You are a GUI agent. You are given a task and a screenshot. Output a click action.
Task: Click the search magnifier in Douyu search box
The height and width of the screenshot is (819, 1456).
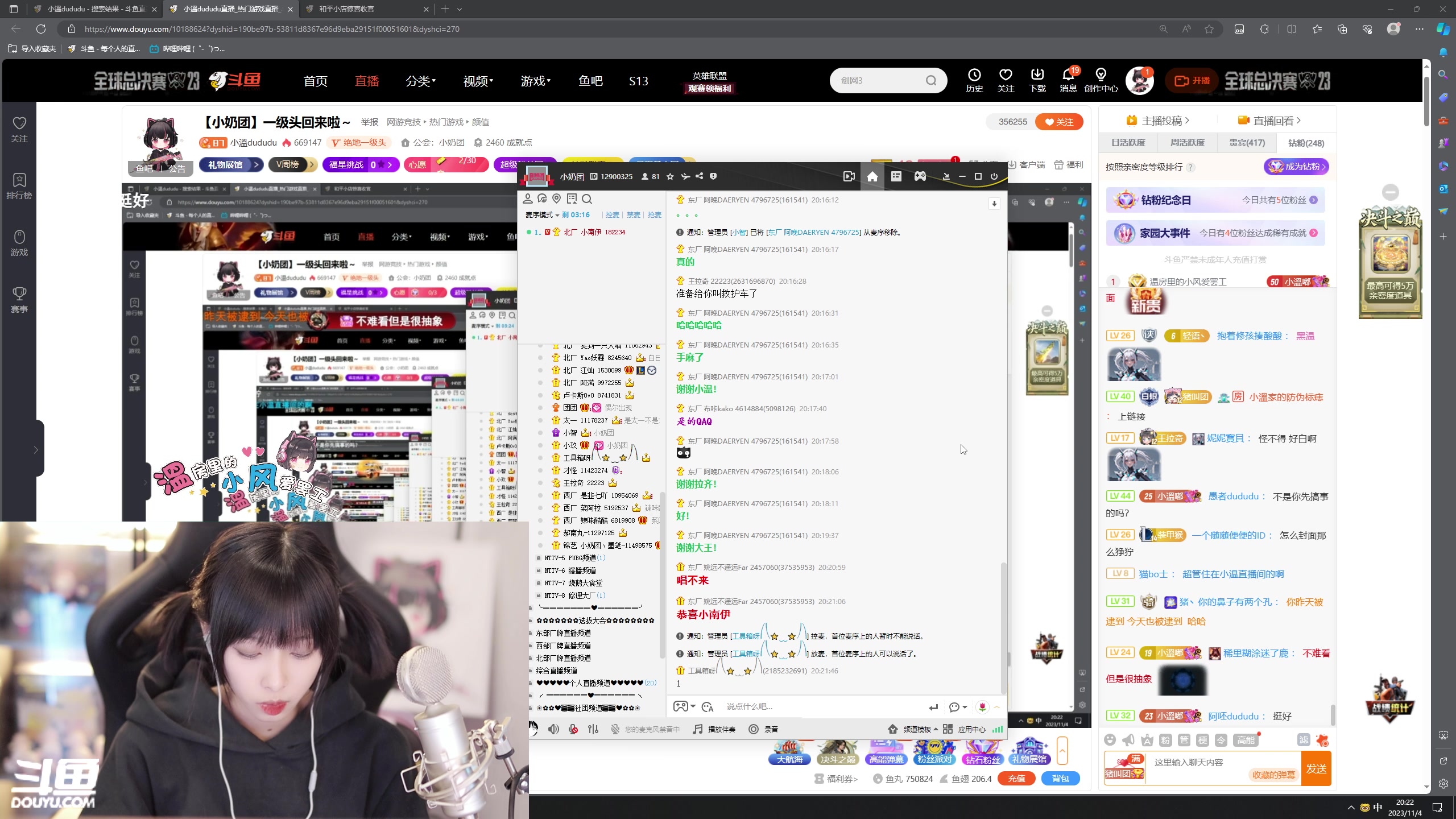coord(931,80)
